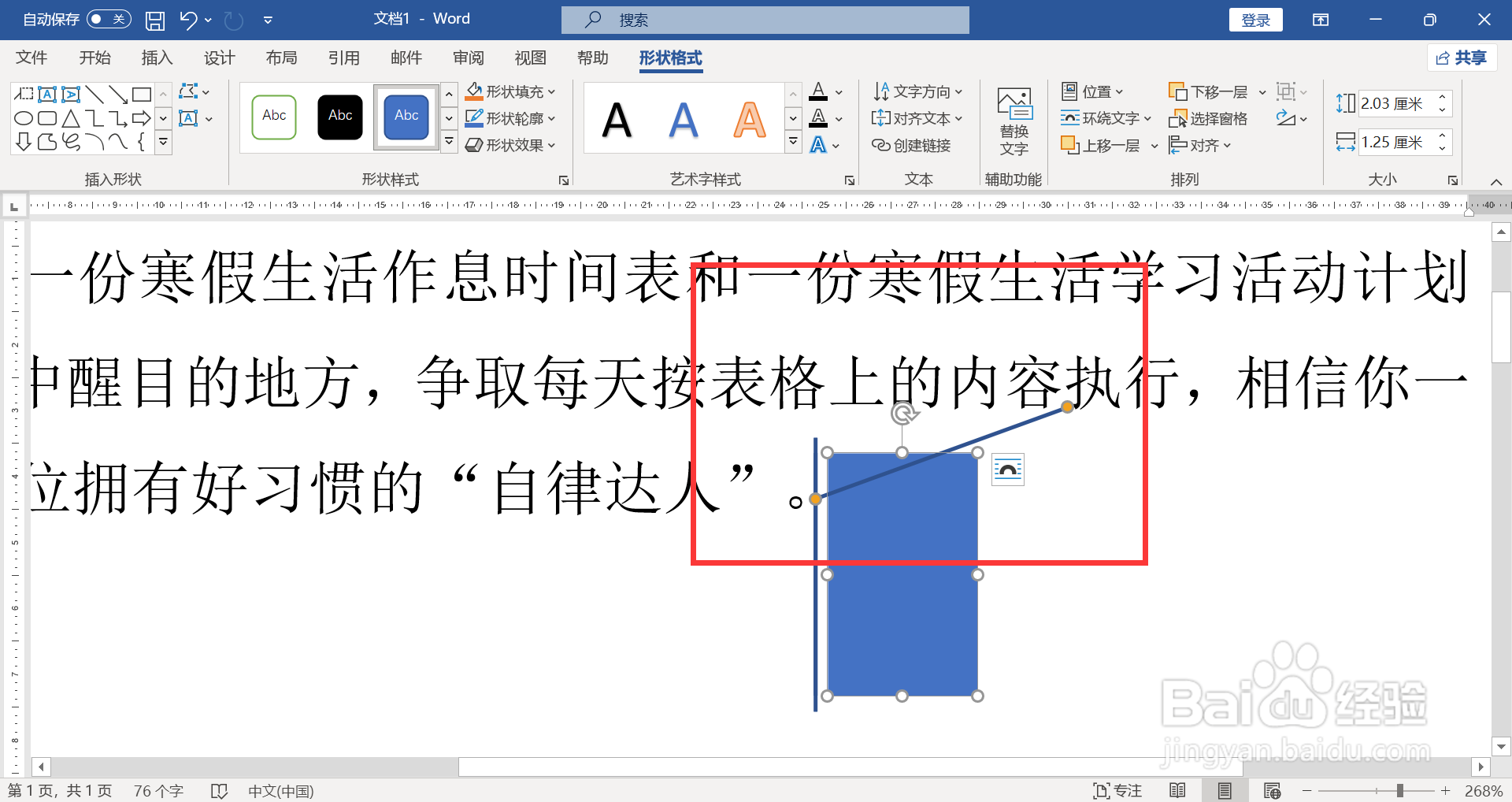Click the zoom slider handle
The width and height of the screenshot is (1512, 802).
pos(1400,790)
